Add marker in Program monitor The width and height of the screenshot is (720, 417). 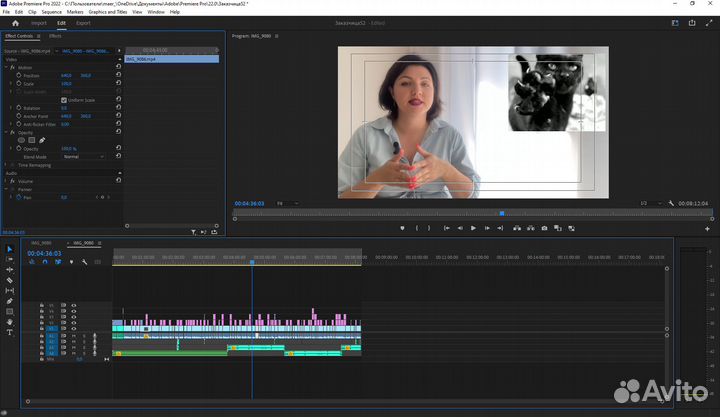point(402,228)
